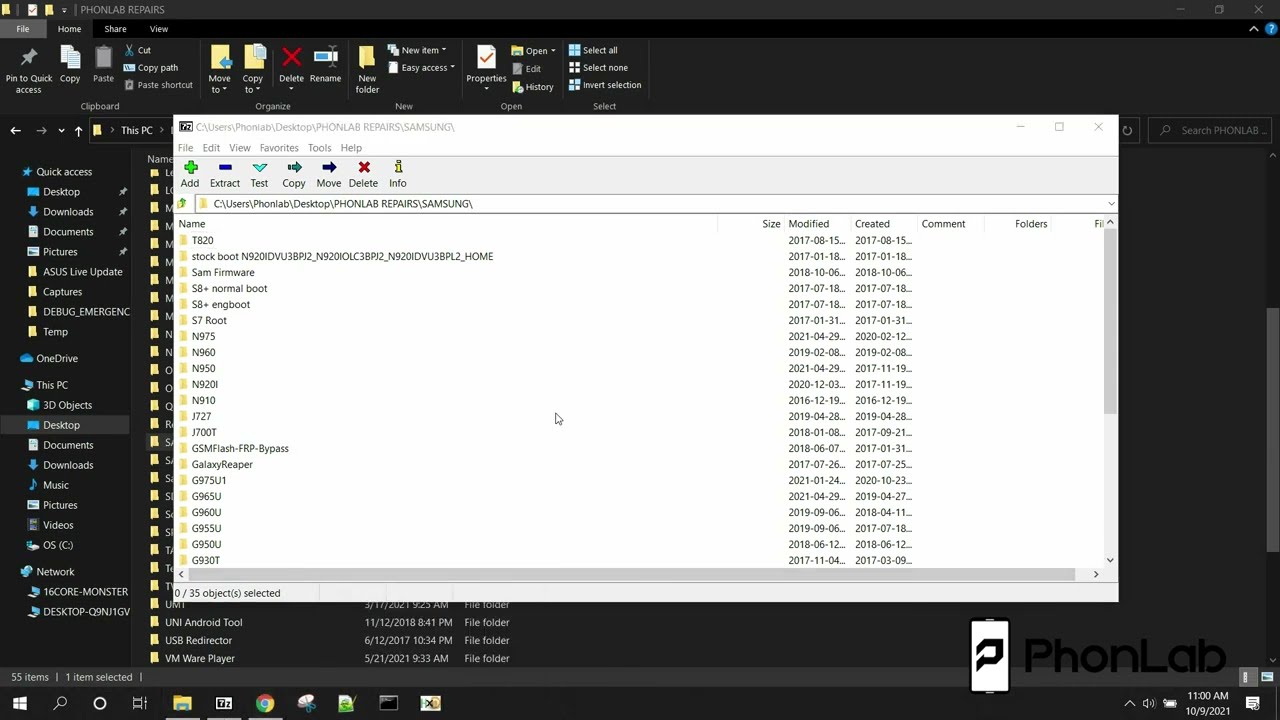
Task: Click 7-Zip icon in Windows taskbar
Action: 224,703
